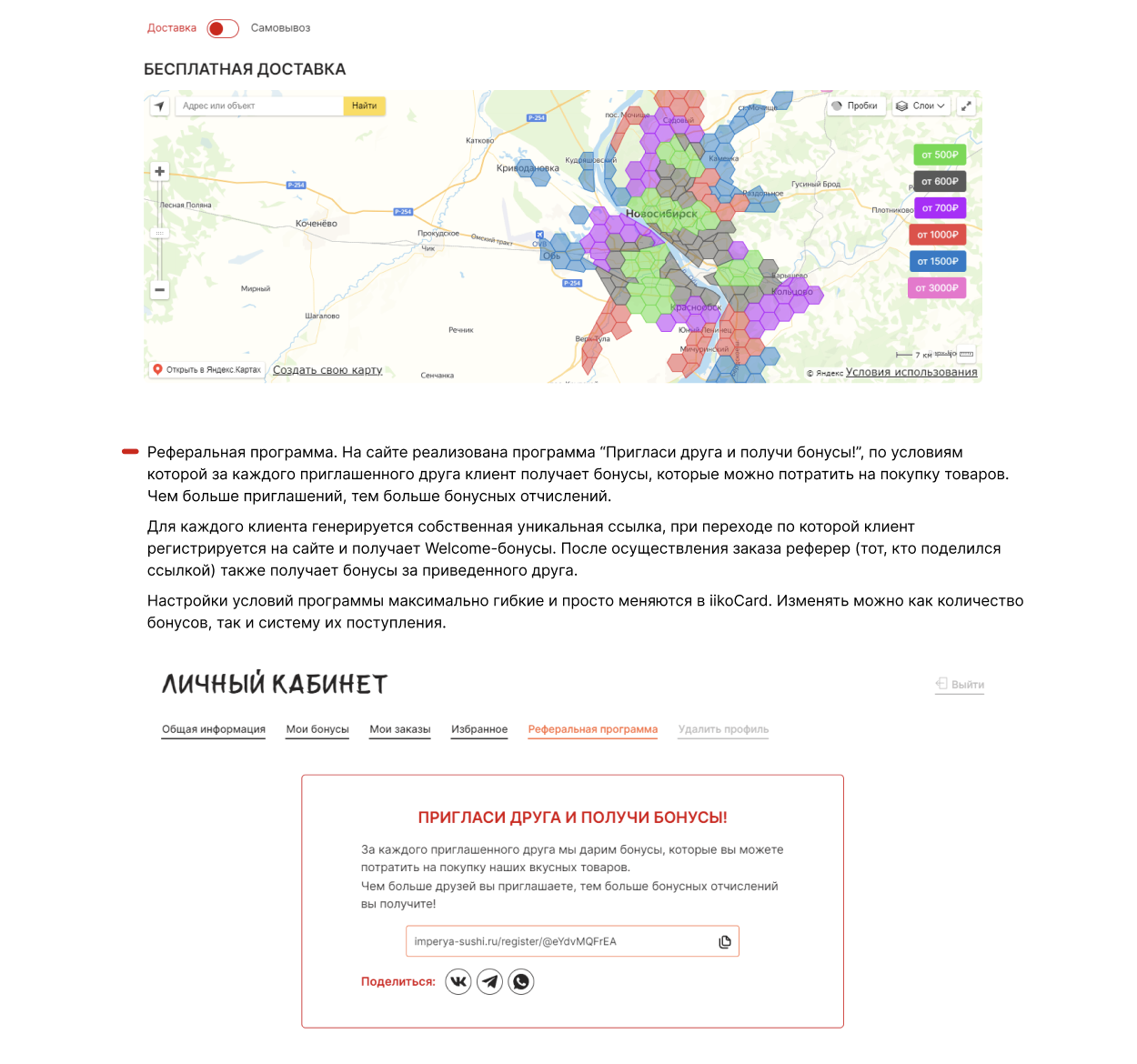
Task: Zoom out on the map with minus
Action: [x=160, y=290]
